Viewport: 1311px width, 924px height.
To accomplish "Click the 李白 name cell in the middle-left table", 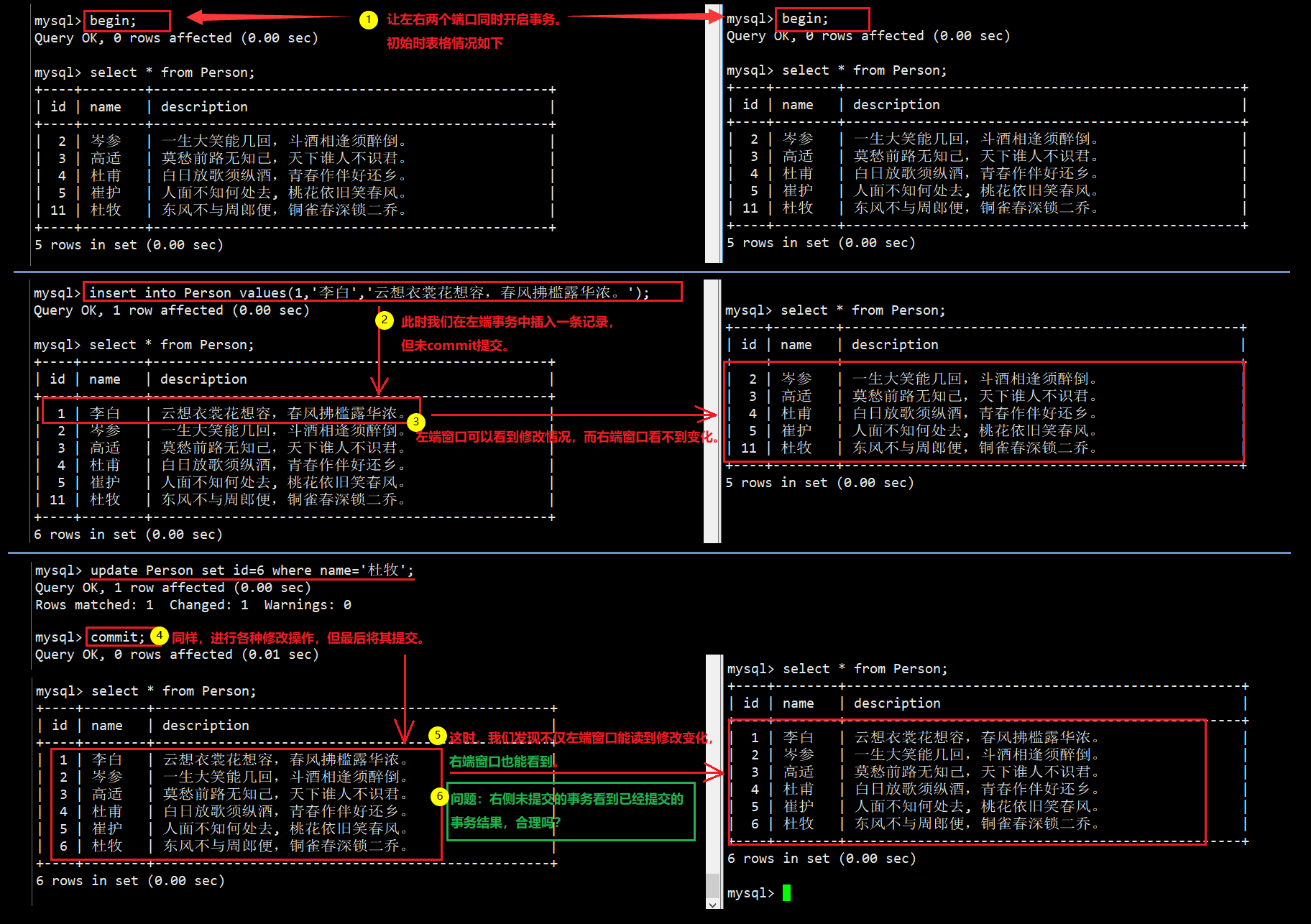I will coord(105,413).
